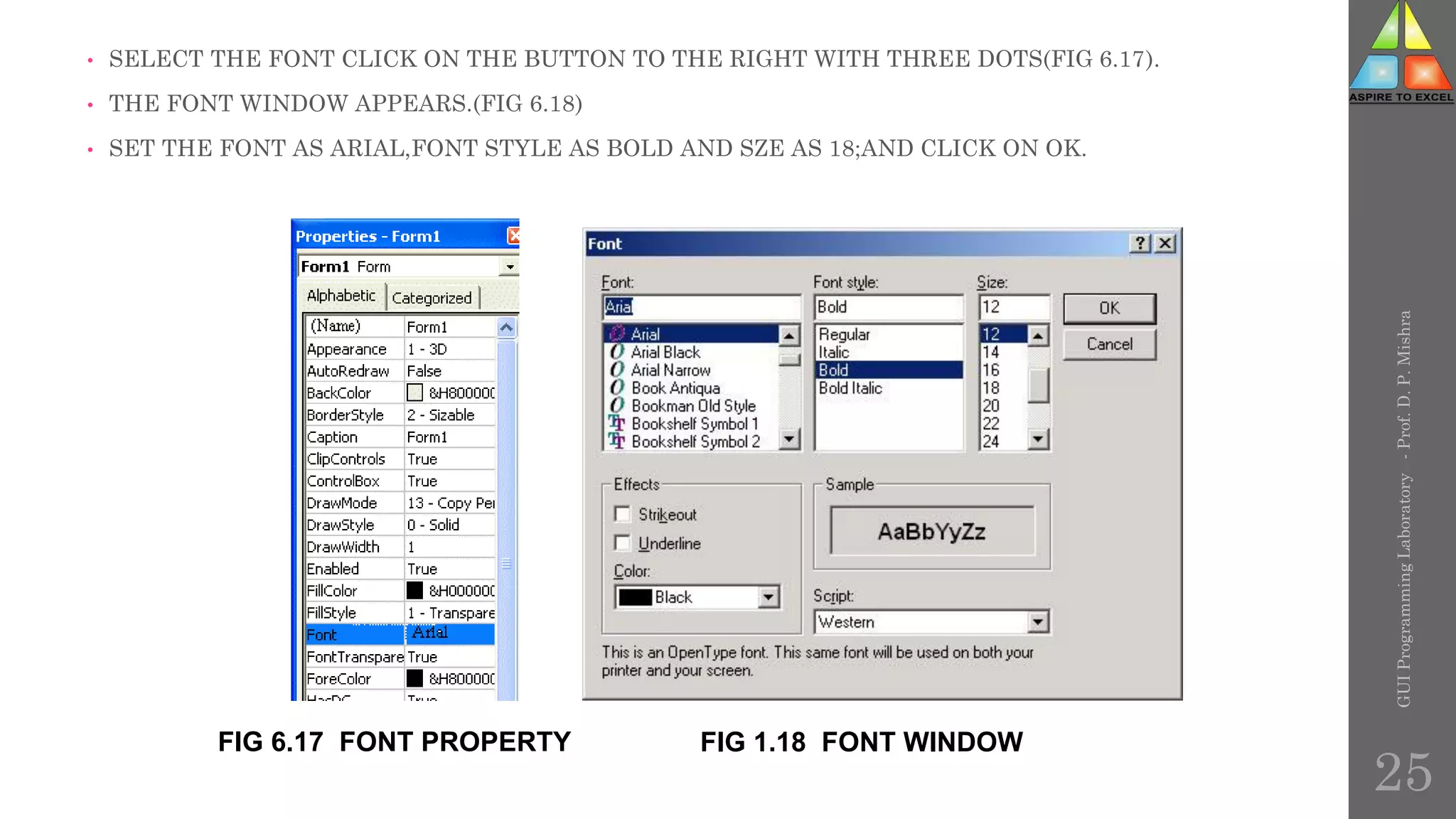This screenshot has height=819, width=1456.
Task: Select the ClipControls property row
Action: pyautogui.click(x=400, y=459)
